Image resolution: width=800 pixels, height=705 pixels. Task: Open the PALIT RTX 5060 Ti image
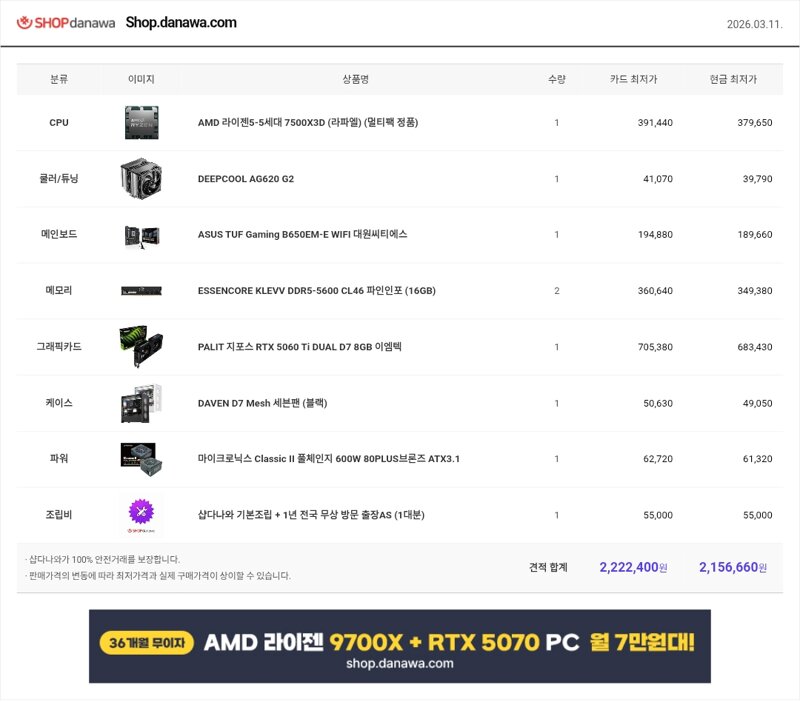141,346
